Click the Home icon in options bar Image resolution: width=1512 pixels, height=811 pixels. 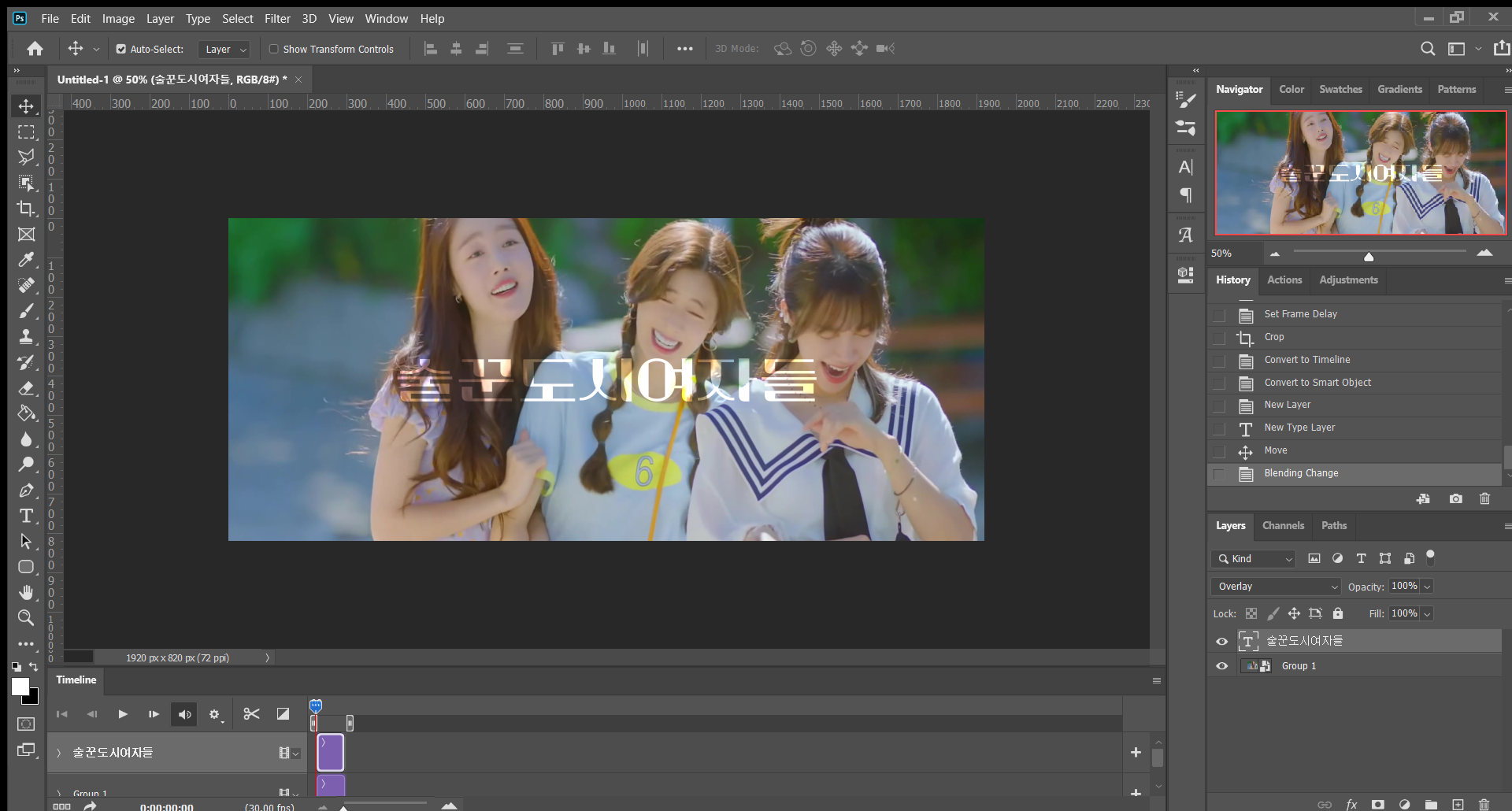click(x=35, y=49)
